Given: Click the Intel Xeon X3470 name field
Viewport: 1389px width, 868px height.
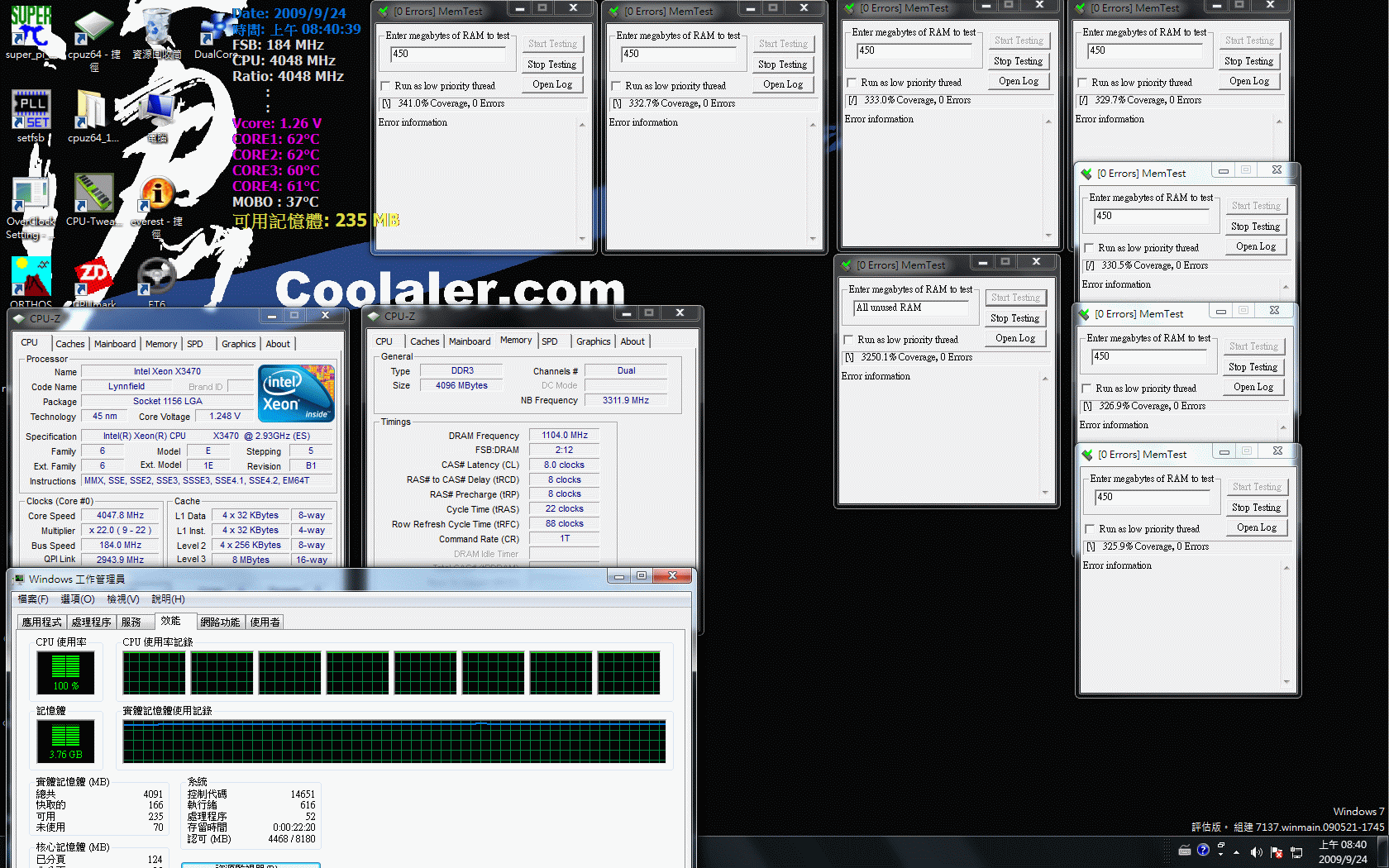Looking at the screenshot, I should [x=167, y=371].
